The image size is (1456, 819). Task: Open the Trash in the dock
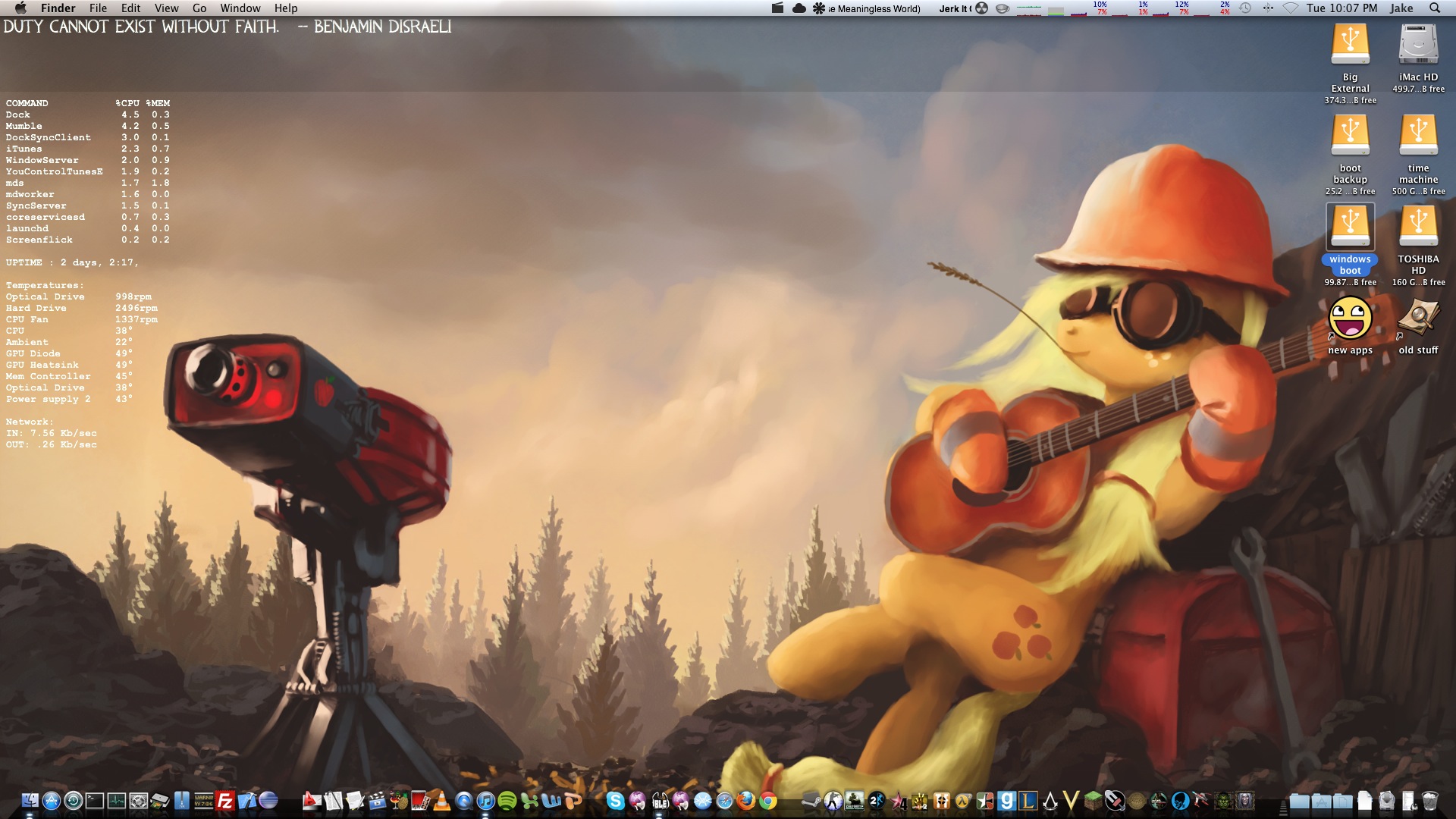point(1429,801)
